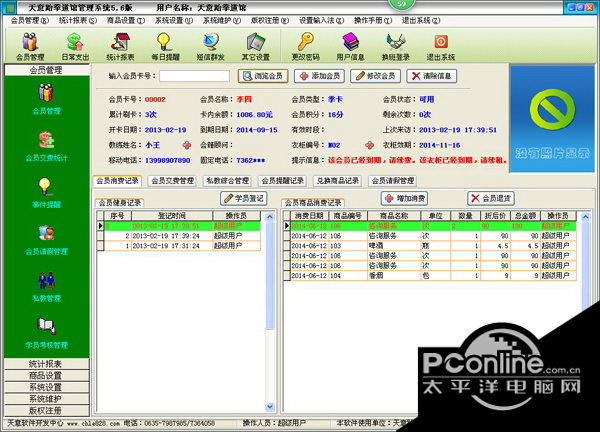
Task: Click 退出系统 red toolbar icon
Action: pyautogui.click(x=440, y=47)
